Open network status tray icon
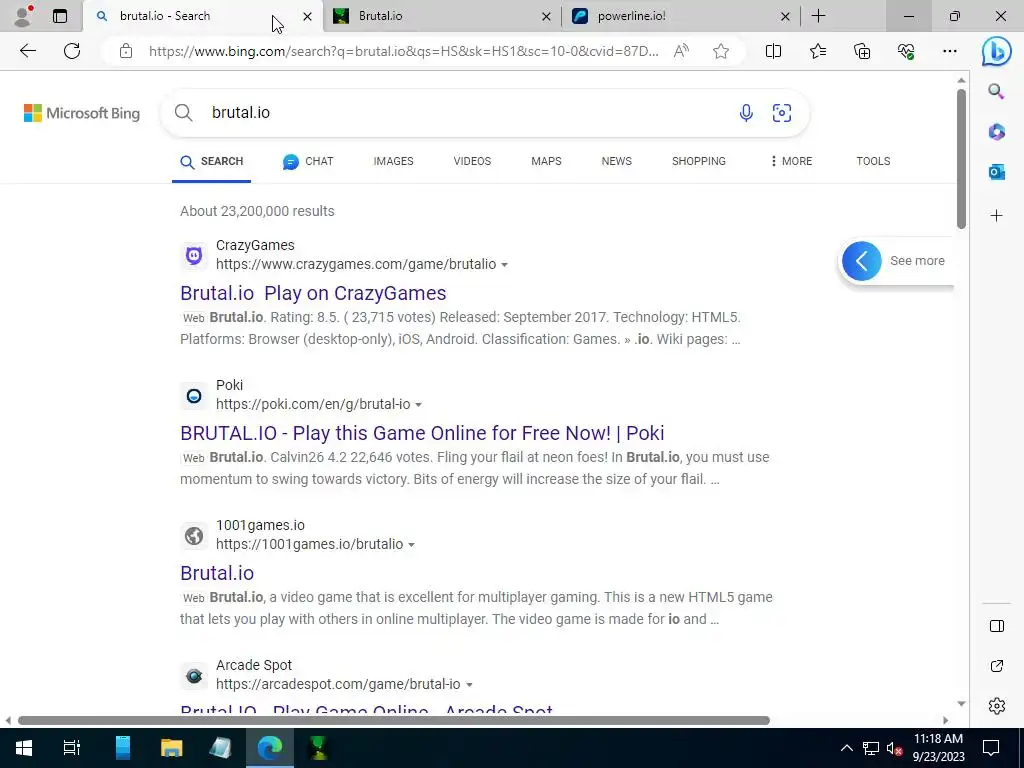The image size is (1024, 768). [871, 748]
